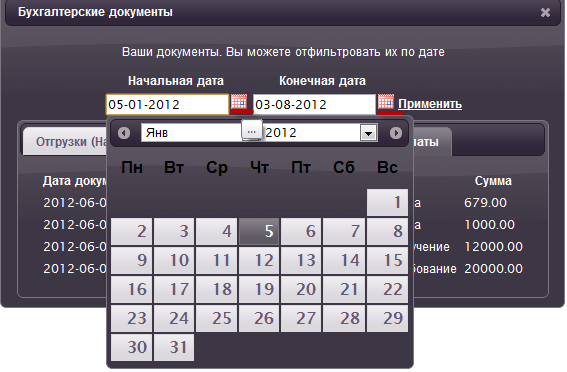The height and width of the screenshot is (372, 567).
Task: Select day 23 in the calendar
Action: click(x=131, y=318)
